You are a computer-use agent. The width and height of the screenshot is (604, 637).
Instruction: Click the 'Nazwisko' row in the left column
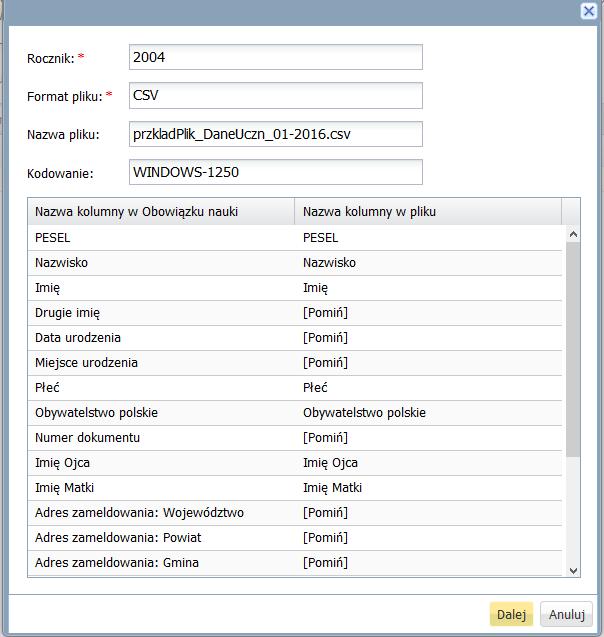click(161, 263)
